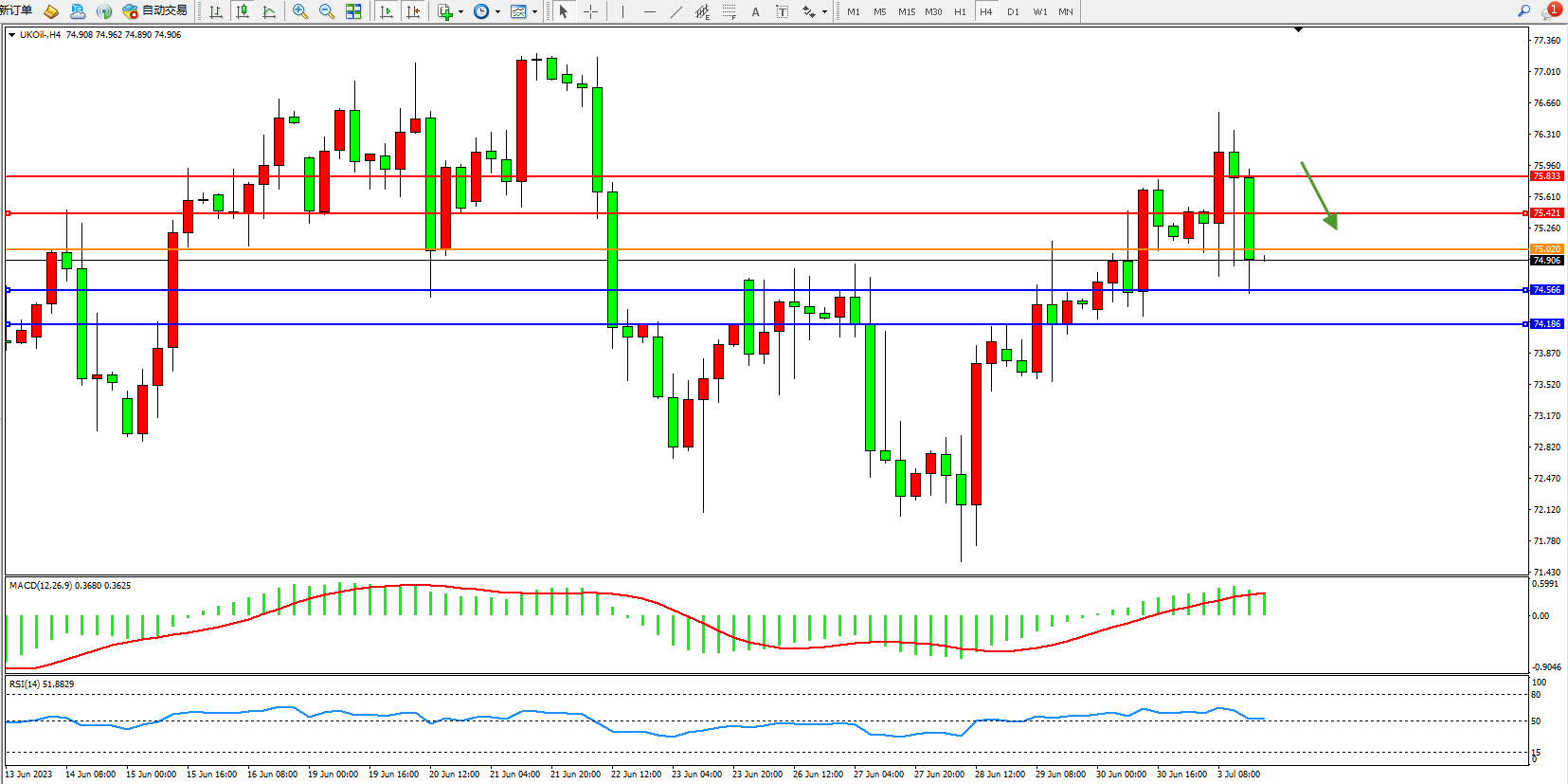Image resolution: width=1568 pixels, height=784 pixels.
Task: Open the tile windows grid icon
Action: pos(353,11)
